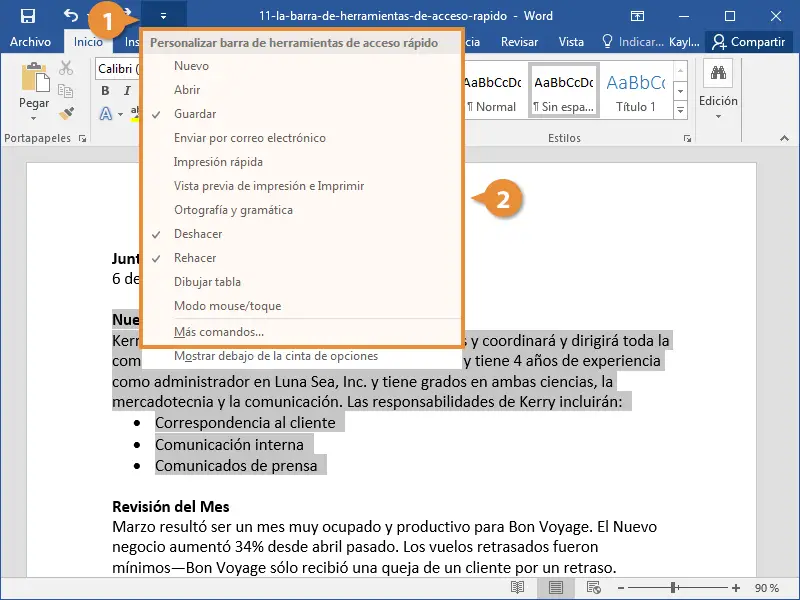Apply the Normal style
Viewport: 800px width, 600px height.
point(492,91)
